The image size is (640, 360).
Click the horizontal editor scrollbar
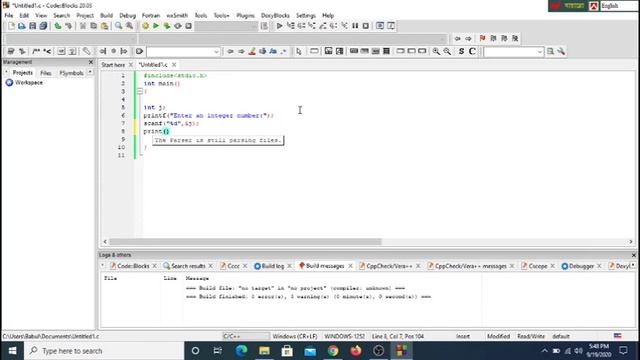tap(245, 242)
